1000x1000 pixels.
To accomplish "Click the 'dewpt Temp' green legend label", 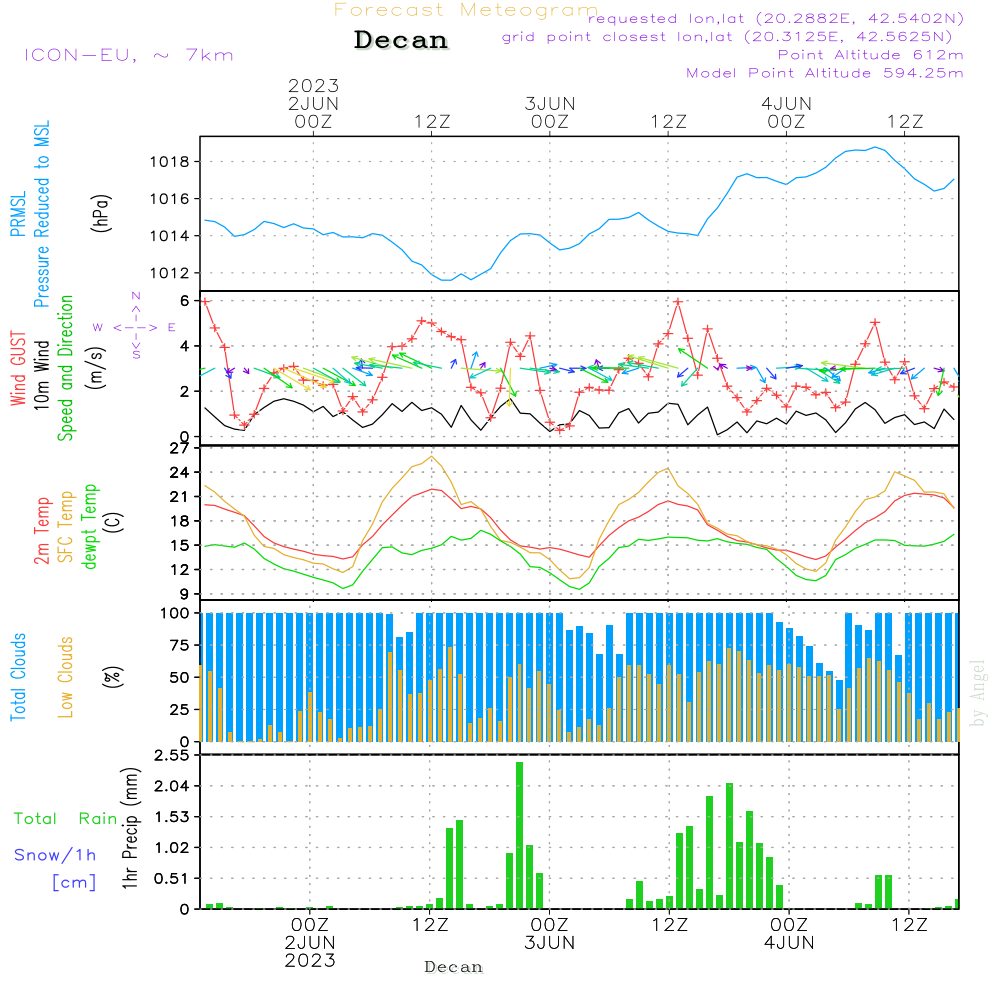I will click(90, 526).
